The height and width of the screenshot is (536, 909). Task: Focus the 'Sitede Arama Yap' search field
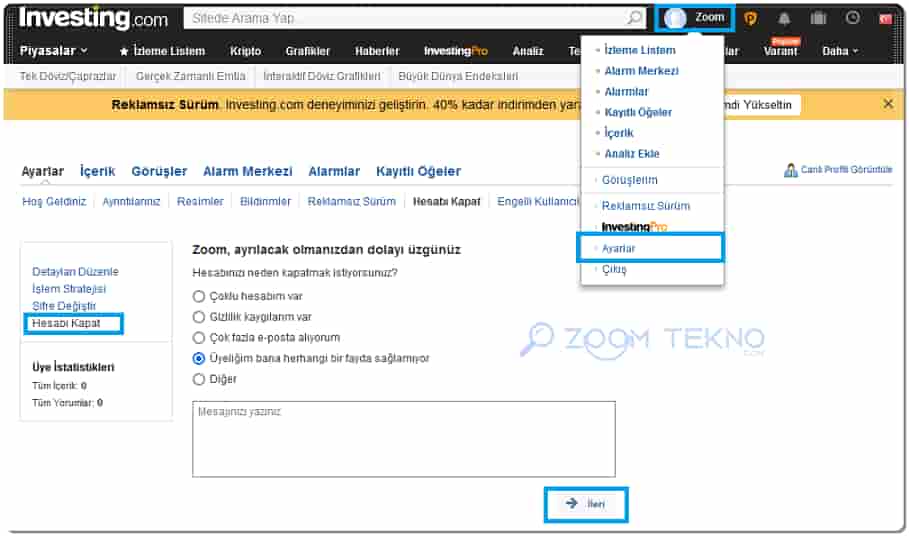tap(406, 18)
